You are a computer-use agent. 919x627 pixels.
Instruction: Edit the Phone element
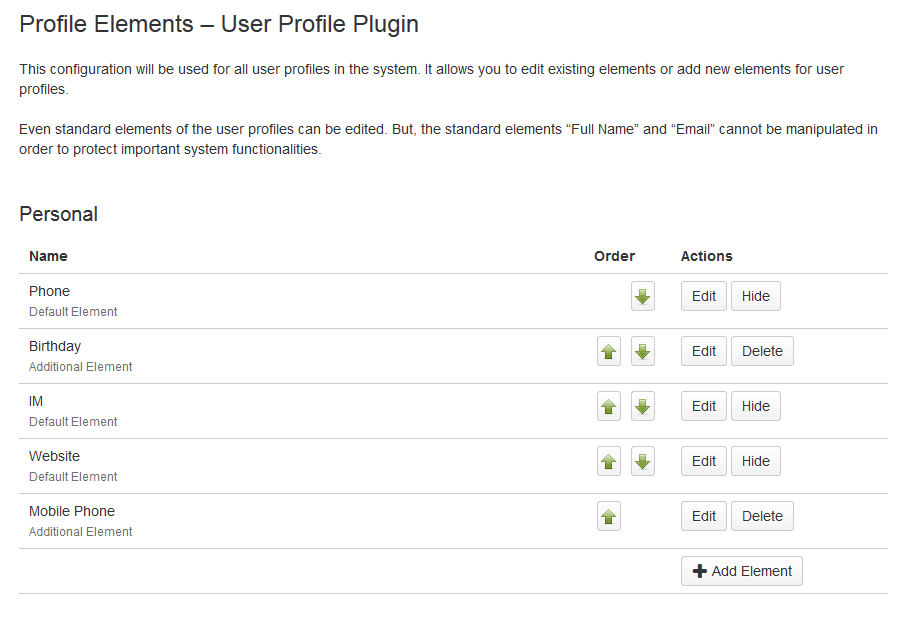[704, 296]
